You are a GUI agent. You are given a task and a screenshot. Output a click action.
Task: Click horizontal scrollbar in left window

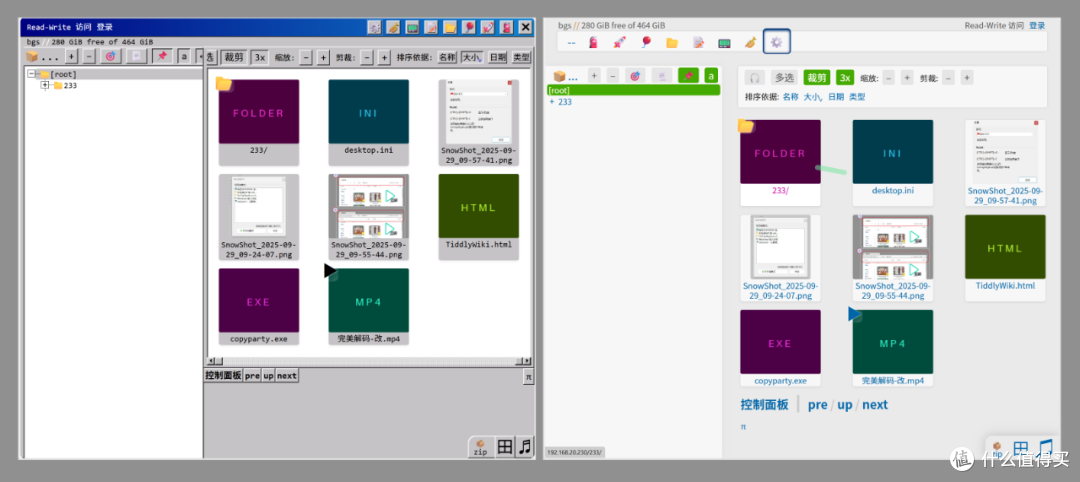tap(369, 361)
